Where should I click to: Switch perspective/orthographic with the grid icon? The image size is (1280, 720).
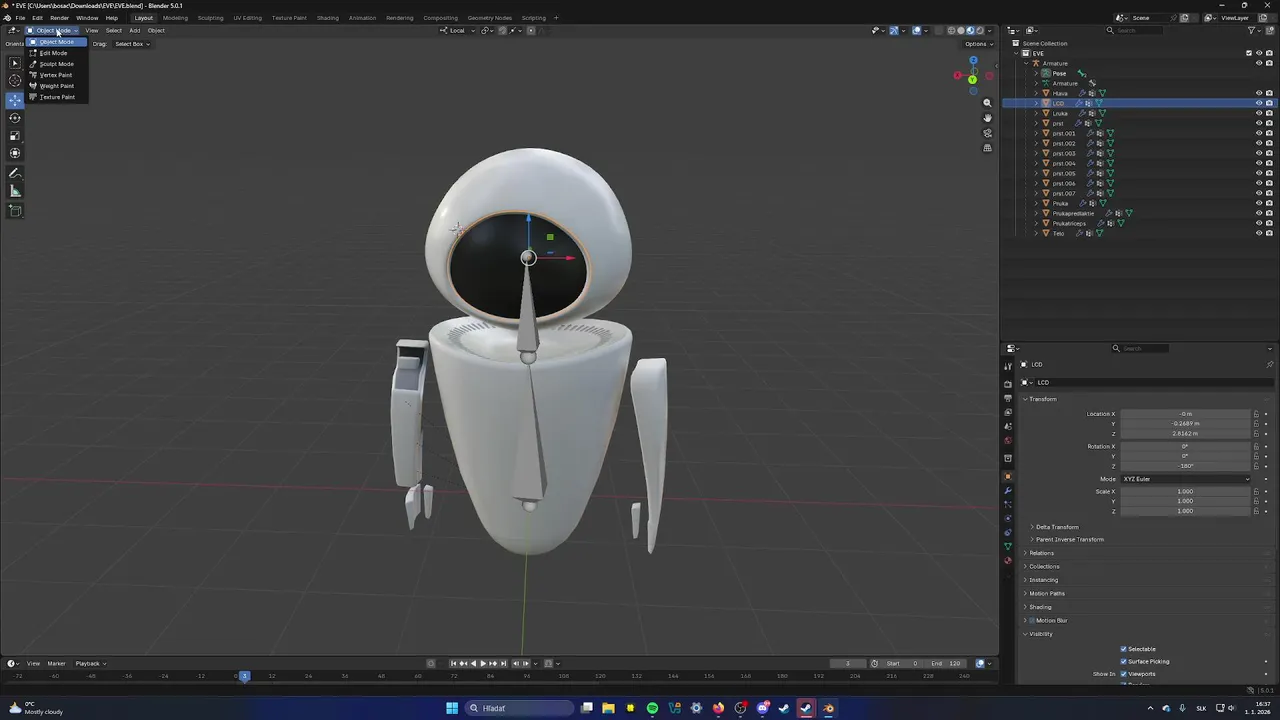click(x=987, y=148)
